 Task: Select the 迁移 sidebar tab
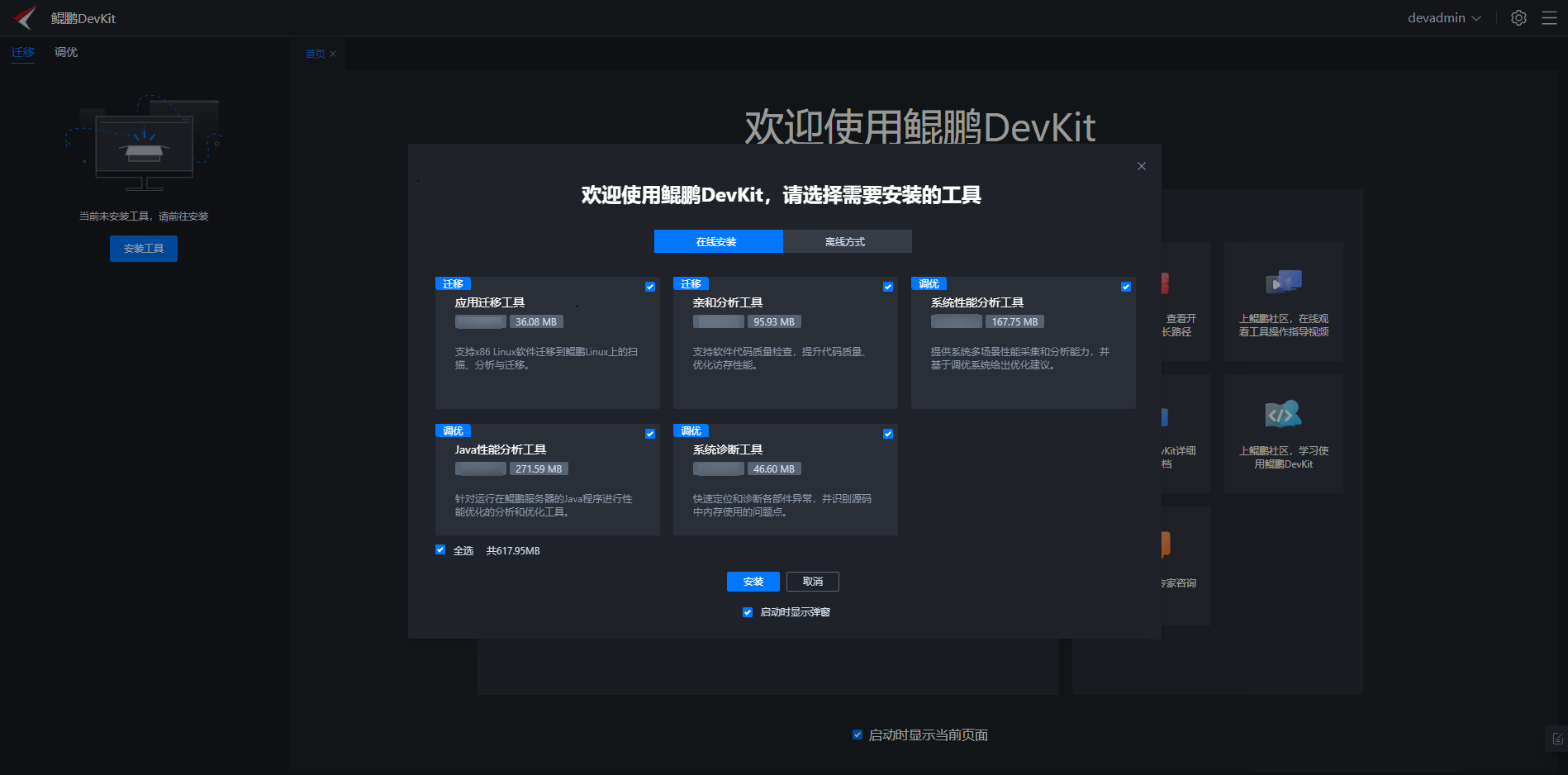[x=23, y=52]
